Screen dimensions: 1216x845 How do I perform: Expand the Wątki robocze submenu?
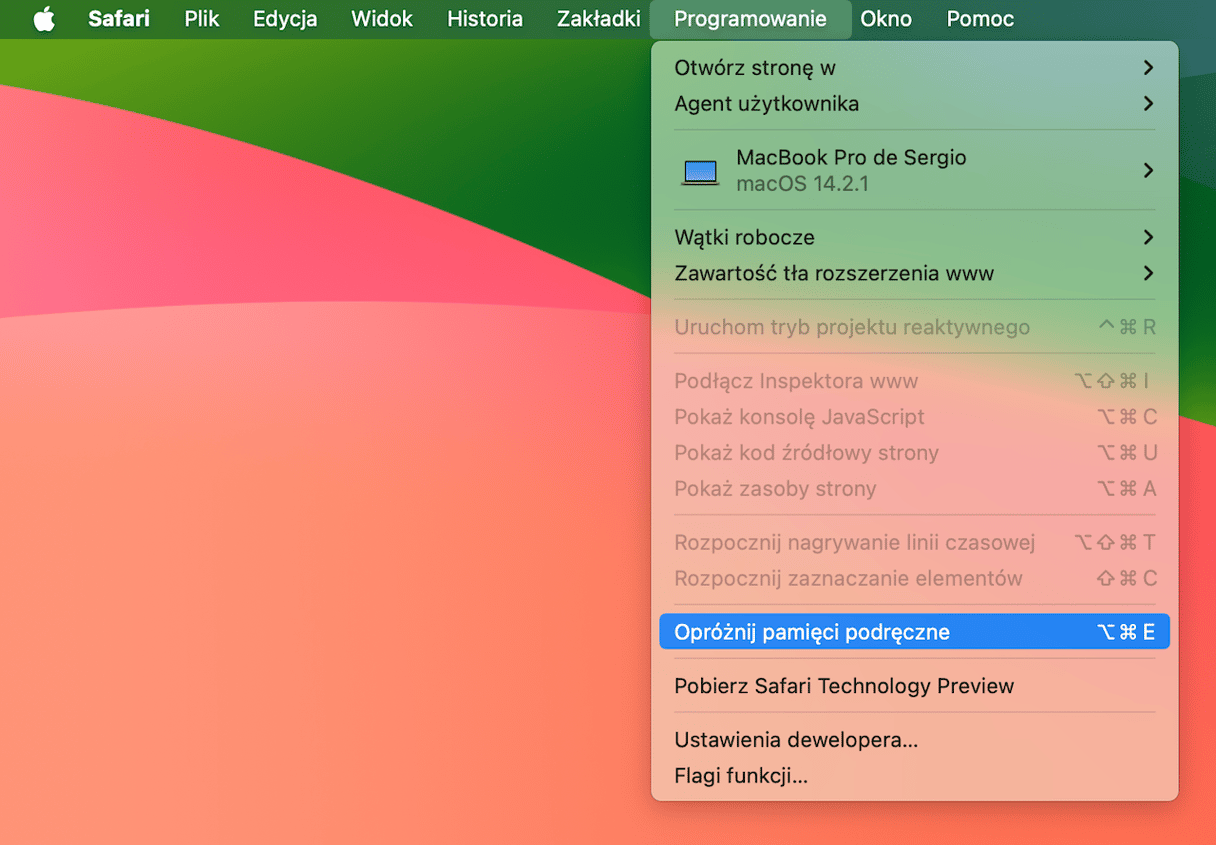point(914,237)
